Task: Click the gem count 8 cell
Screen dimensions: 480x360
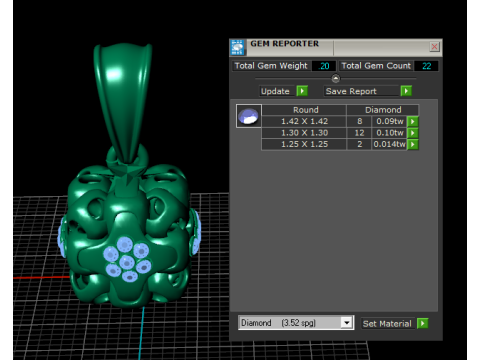Action: pyautogui.click(x=359, y=121)
